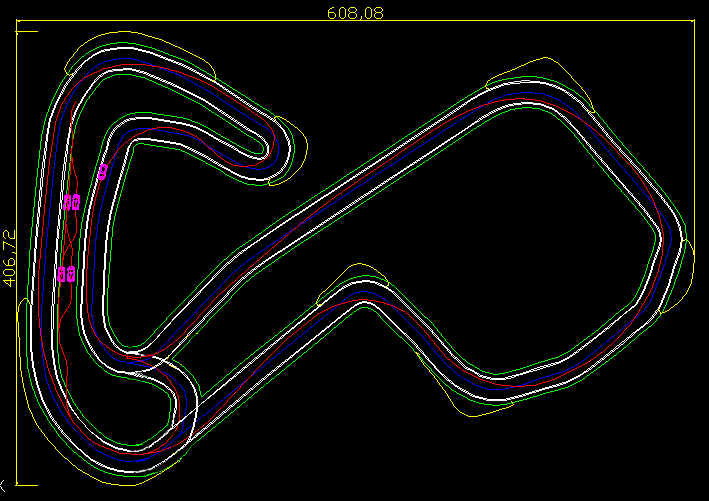Select the 406,72 vertical dimension text

[x=10, y=257]
